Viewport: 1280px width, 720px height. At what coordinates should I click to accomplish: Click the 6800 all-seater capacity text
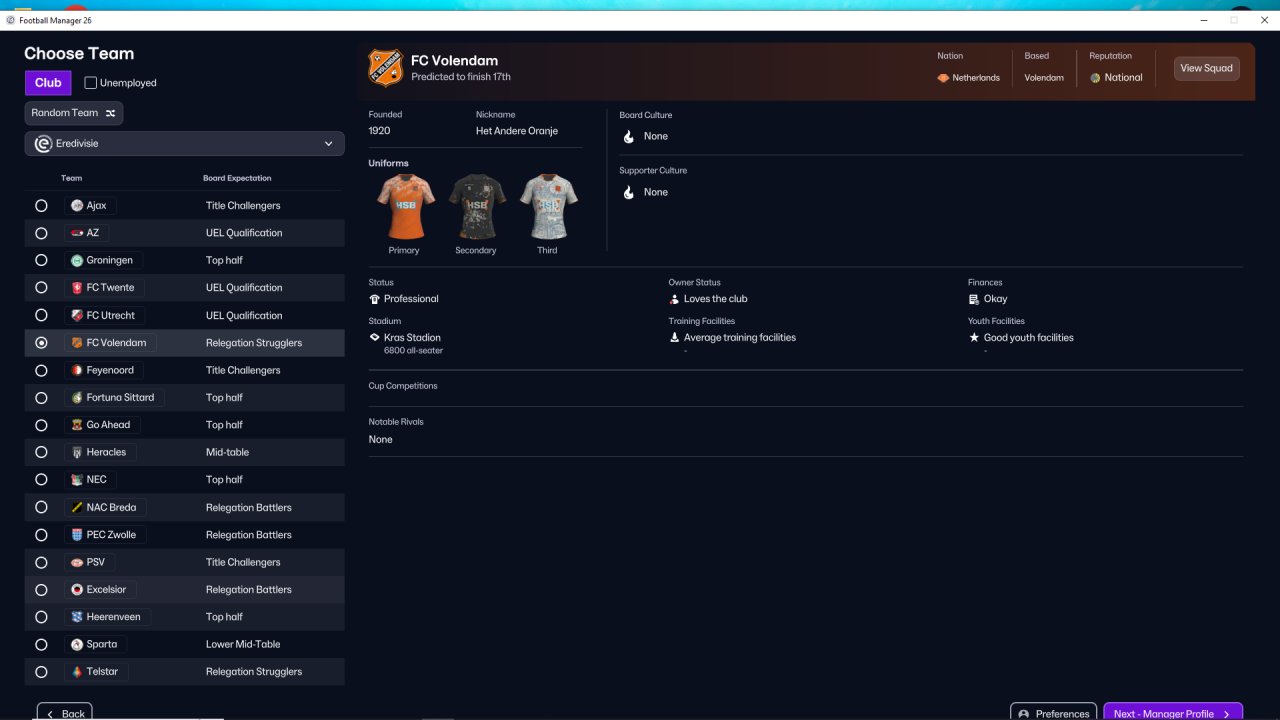(x=413, y=351)
